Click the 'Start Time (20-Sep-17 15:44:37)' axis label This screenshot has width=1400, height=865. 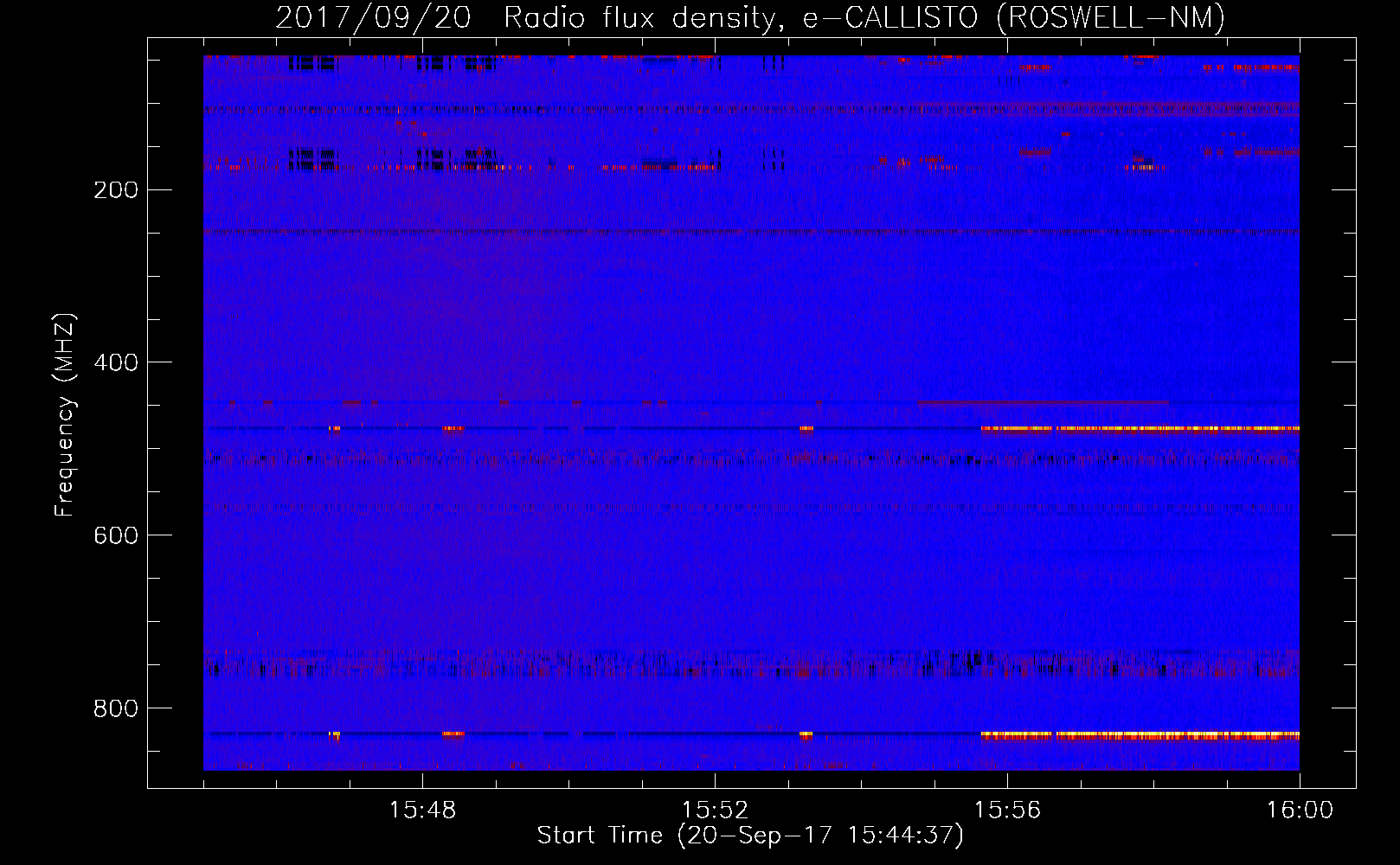pyautogui.click(x=750, y=836)
